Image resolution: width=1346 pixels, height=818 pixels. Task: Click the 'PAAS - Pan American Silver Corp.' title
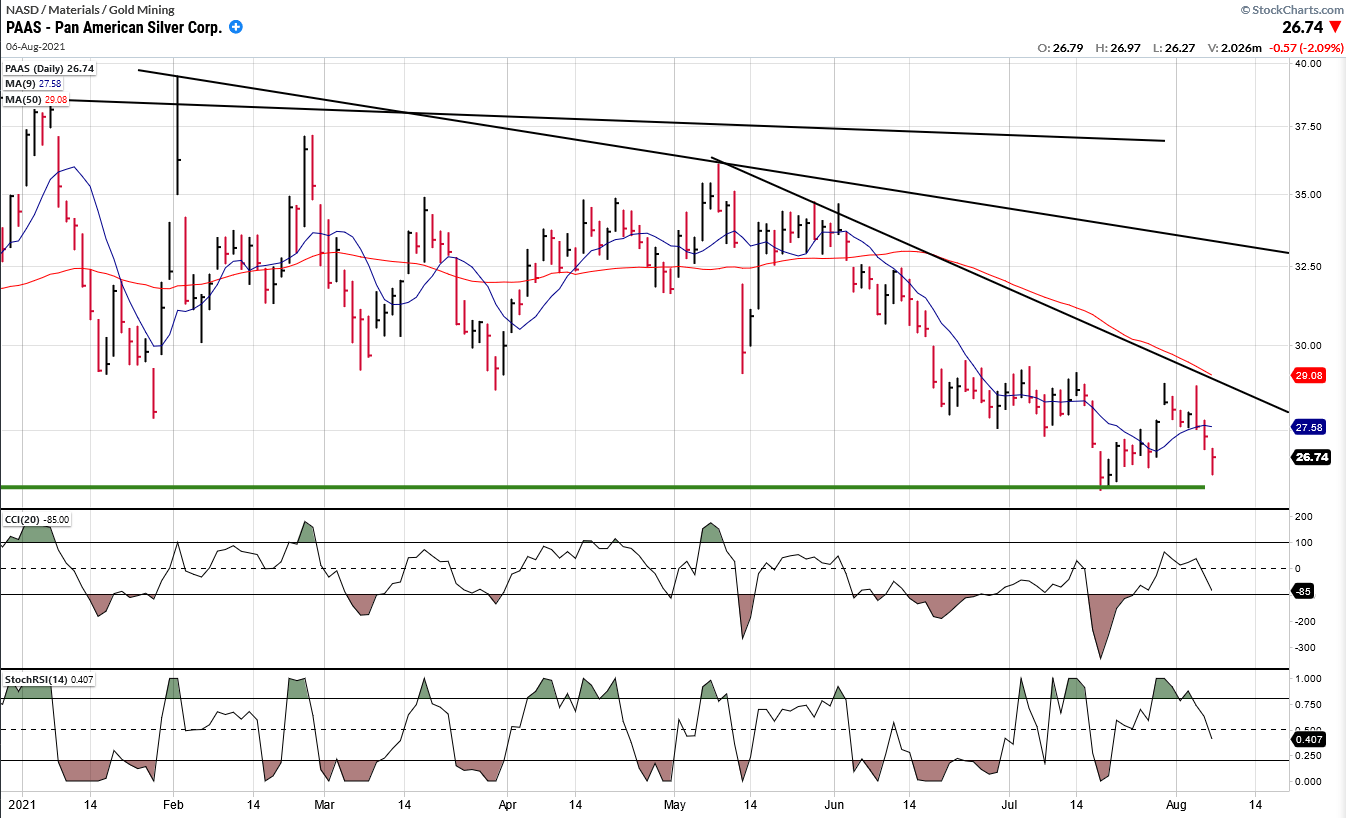[x=114, y=27]
